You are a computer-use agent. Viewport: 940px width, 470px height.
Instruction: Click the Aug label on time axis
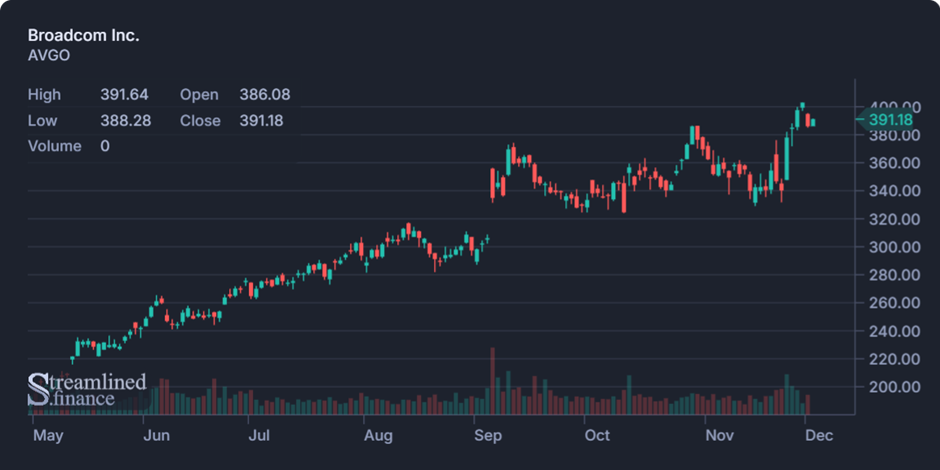tap(378, 436)
